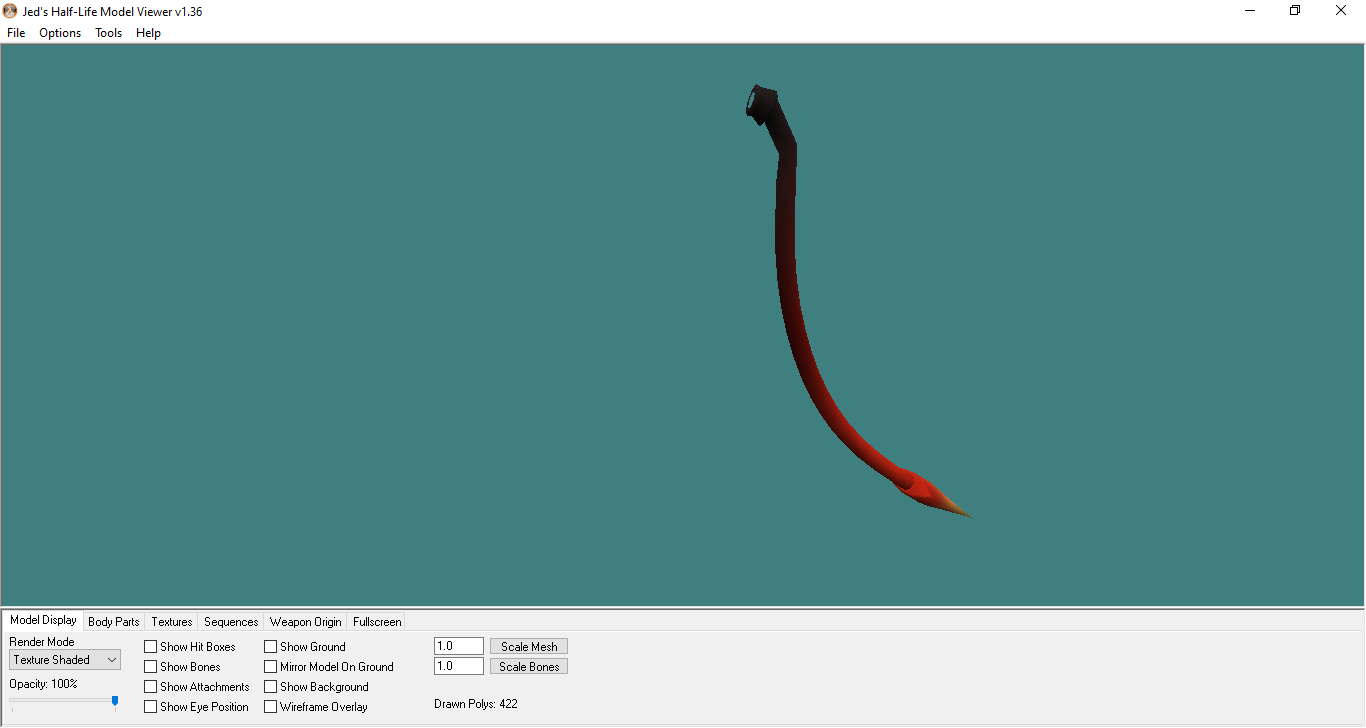Screen dimensions: 1366x728
Task: Enable Mirror Model On Ground checkbox
Action: point(271,667)
